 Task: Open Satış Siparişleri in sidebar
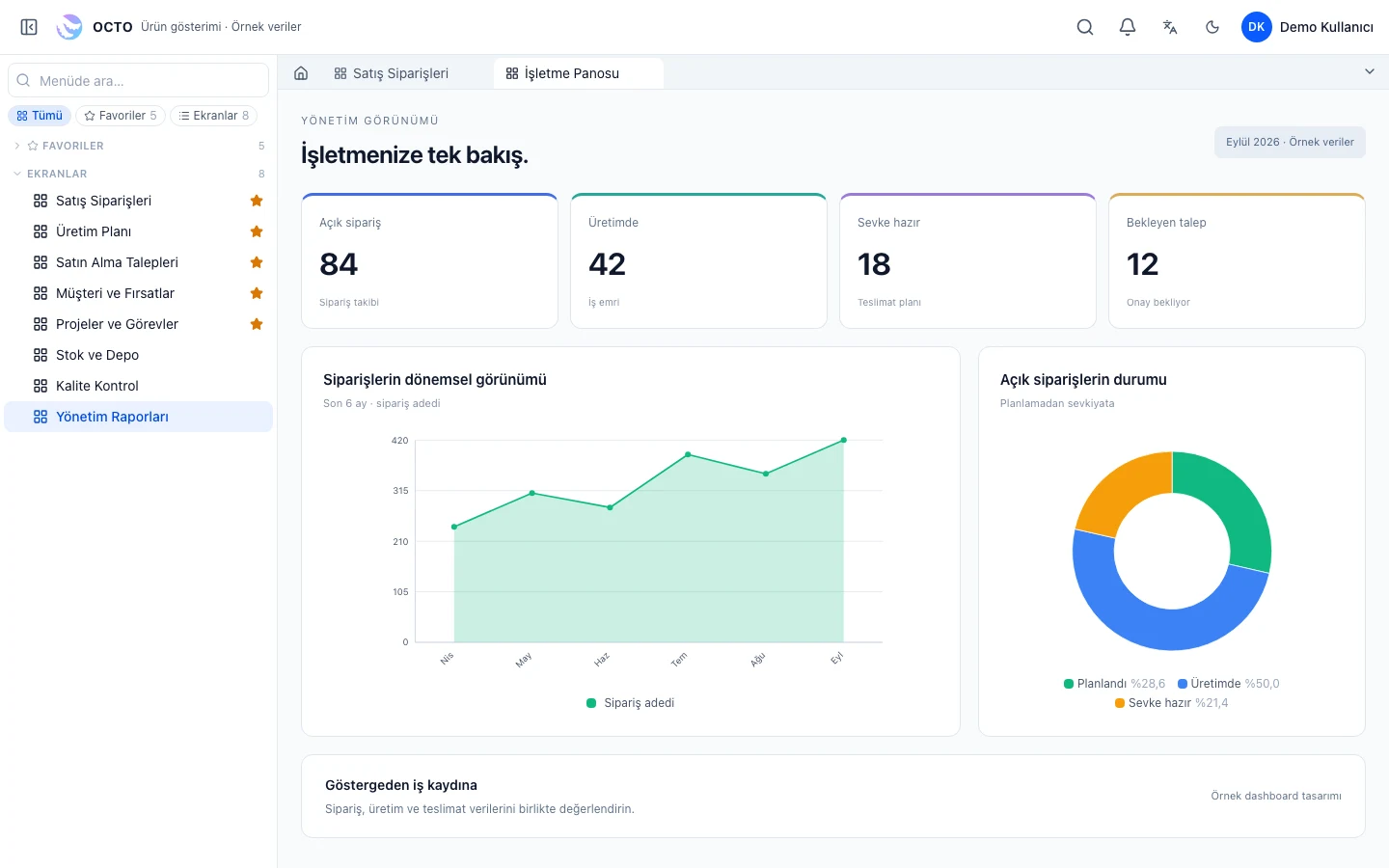[138, 201]
